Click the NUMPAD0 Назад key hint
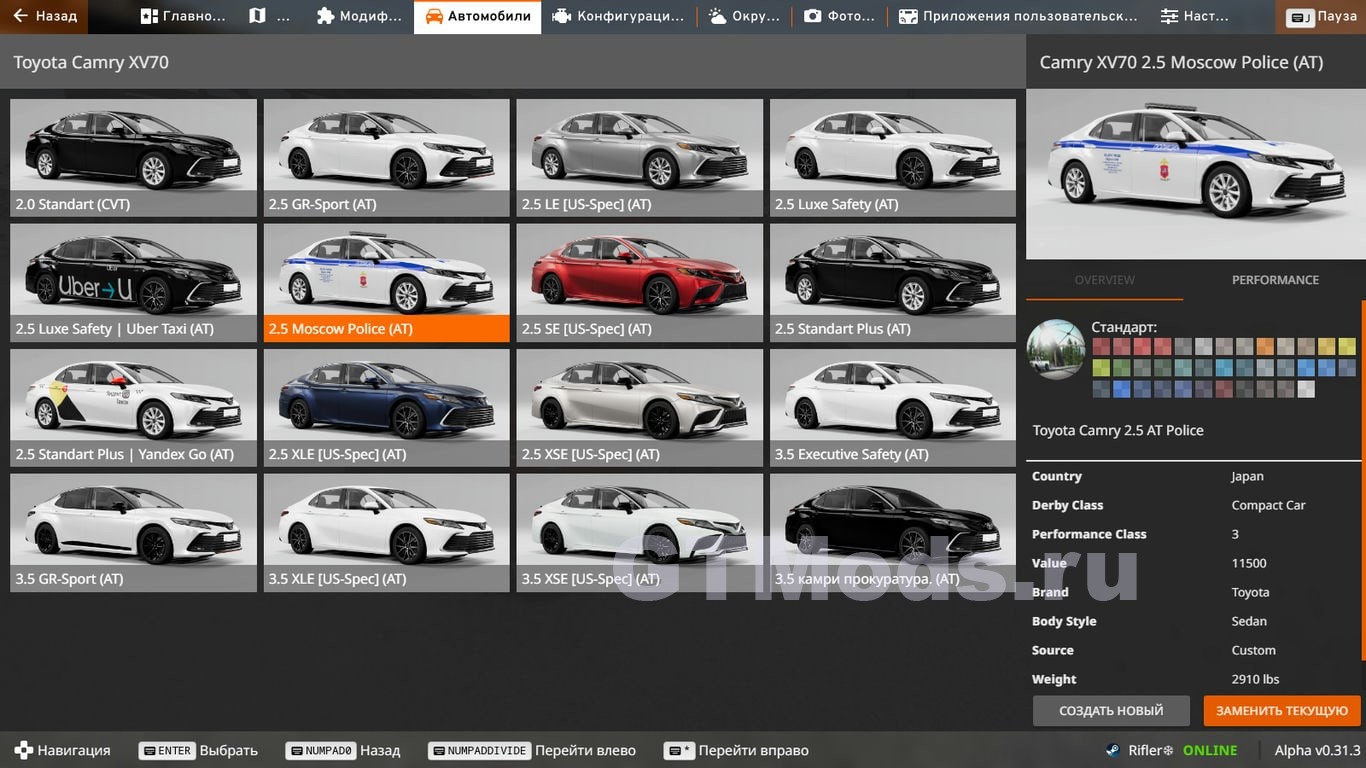 [342, 750]
